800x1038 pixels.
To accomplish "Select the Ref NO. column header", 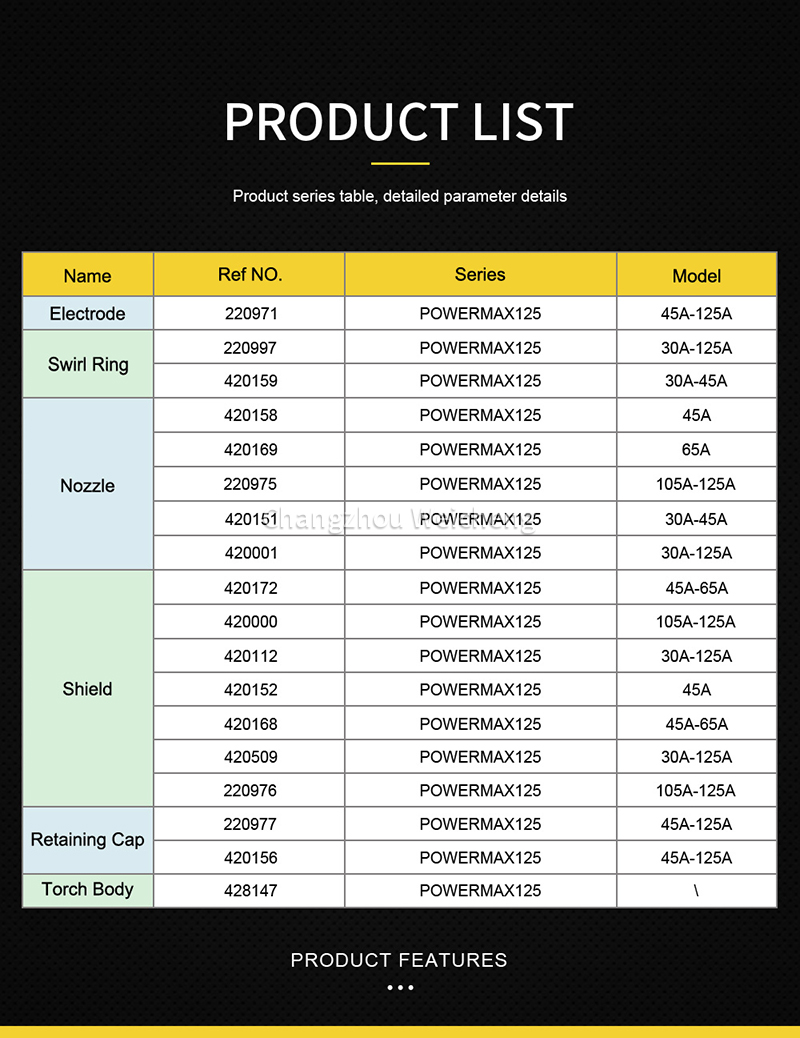I will [x=250, y=275].
